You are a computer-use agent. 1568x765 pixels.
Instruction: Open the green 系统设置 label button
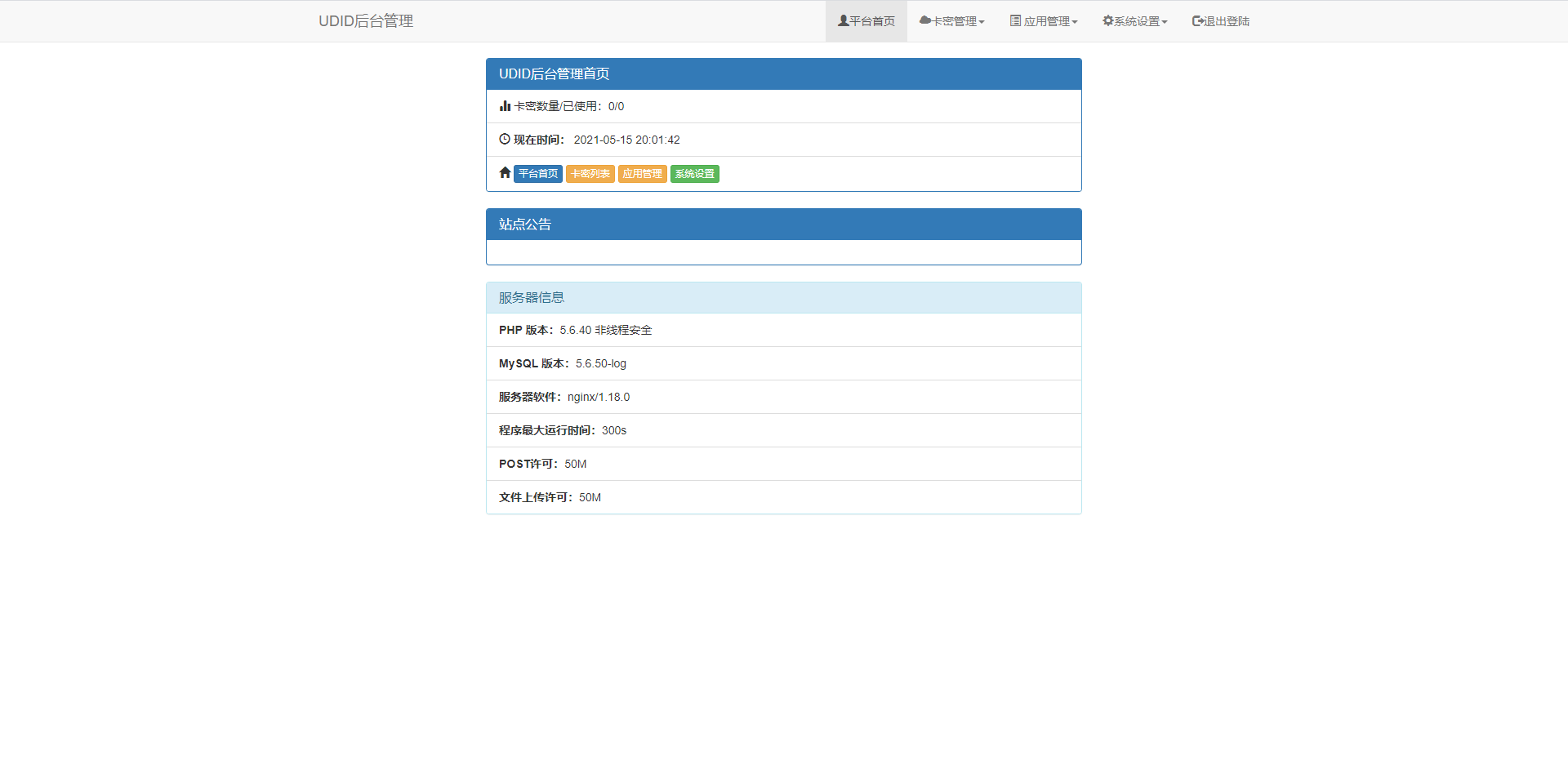(x=695, y=174)
